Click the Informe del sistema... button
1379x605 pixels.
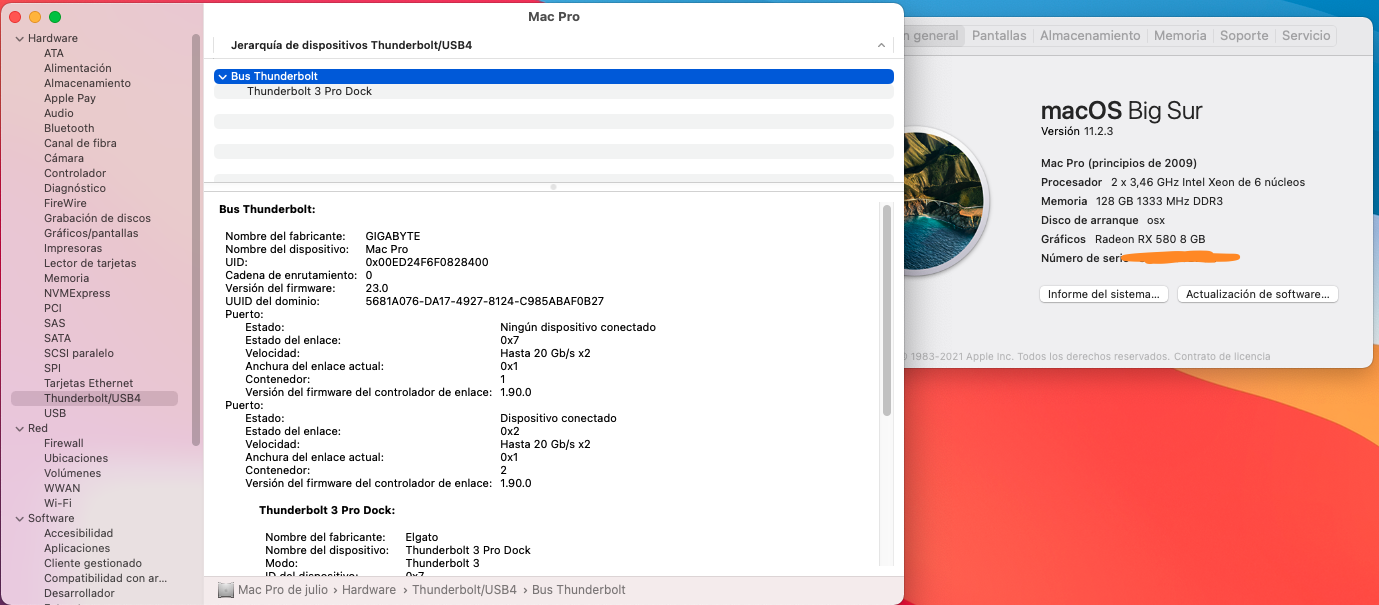(x=1104, y=294)
